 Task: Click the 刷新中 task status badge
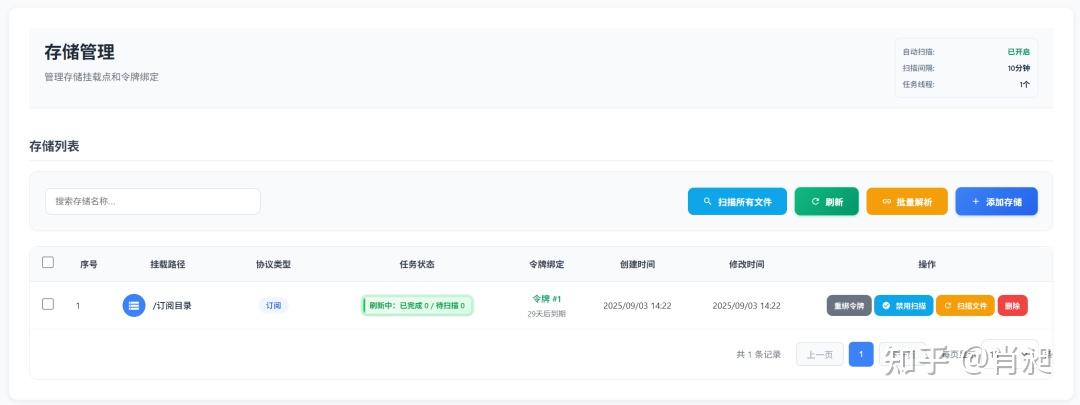pos(417,306)
